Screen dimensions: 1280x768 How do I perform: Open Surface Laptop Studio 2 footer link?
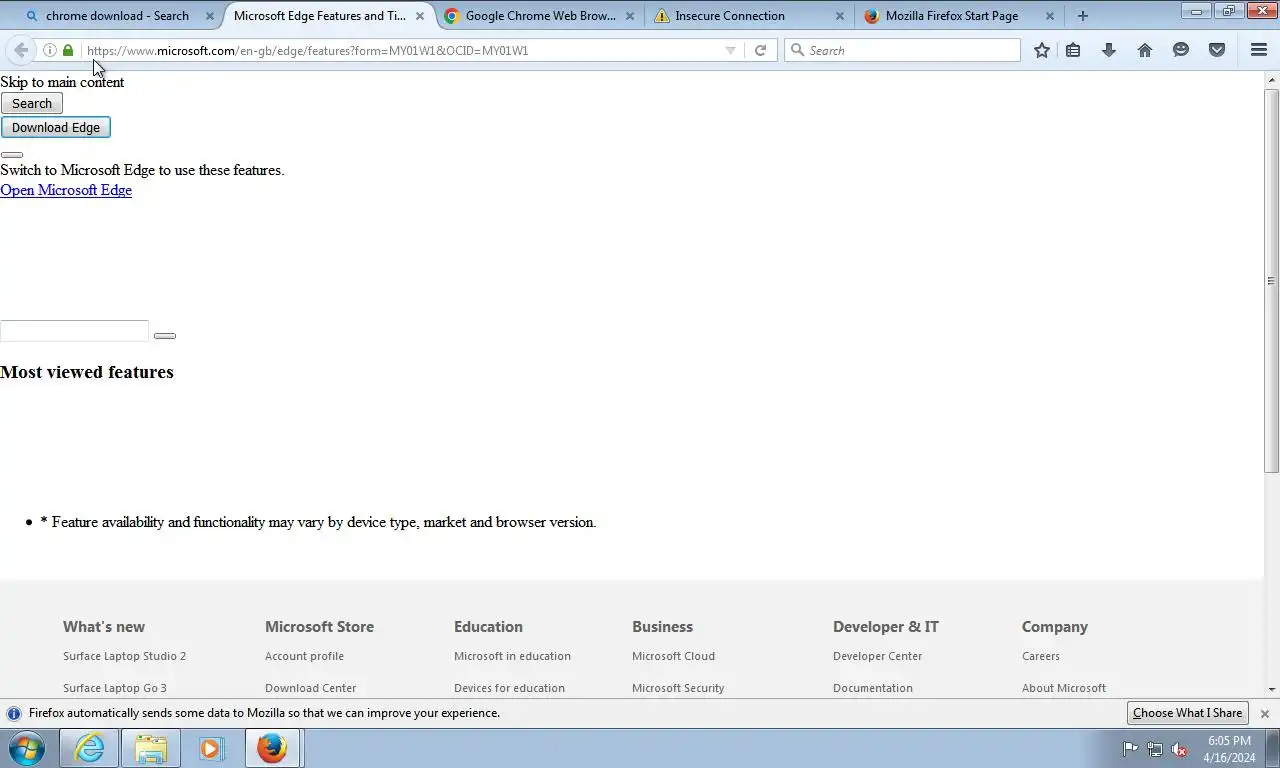124,656
